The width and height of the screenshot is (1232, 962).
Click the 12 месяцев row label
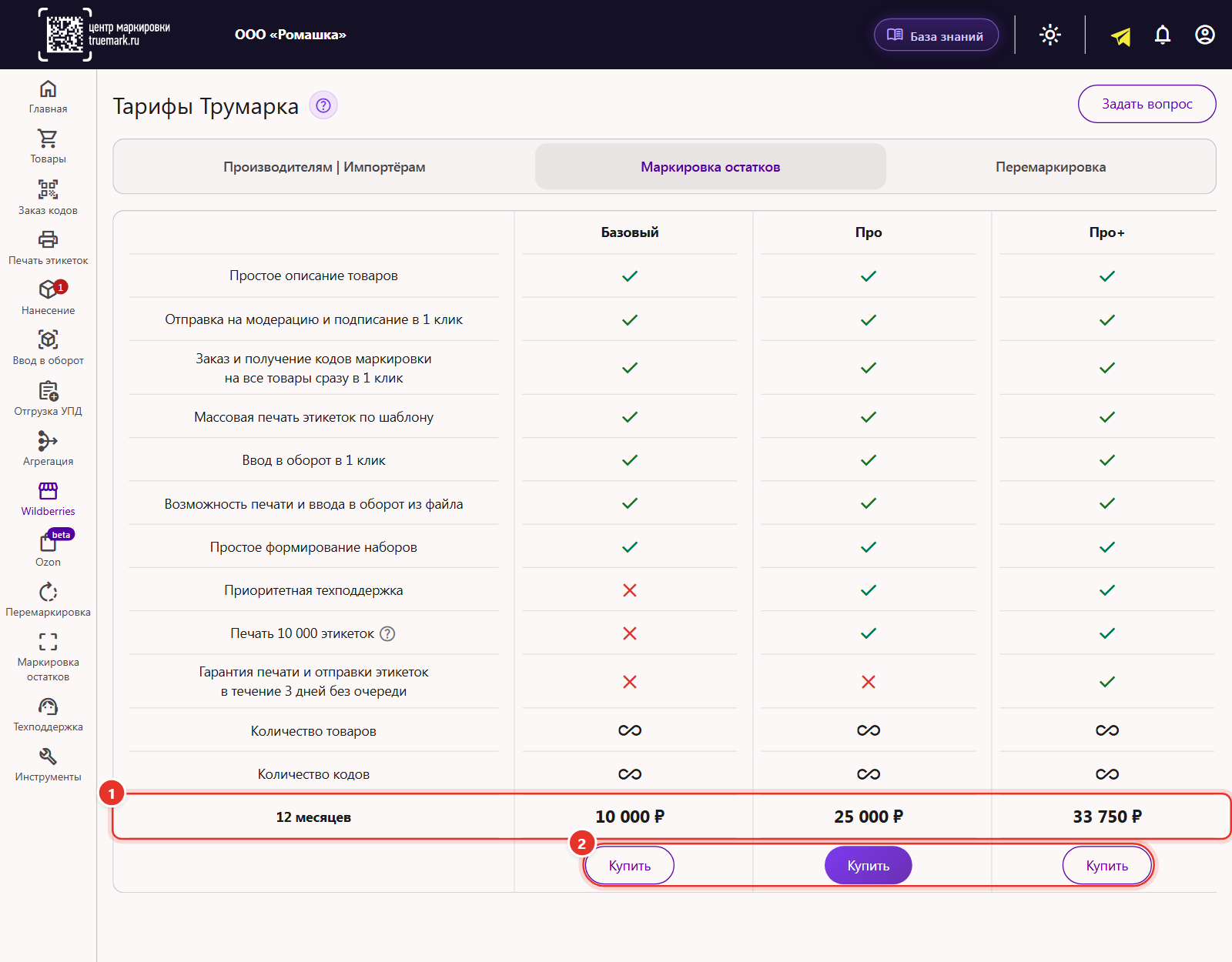[313, 817]
